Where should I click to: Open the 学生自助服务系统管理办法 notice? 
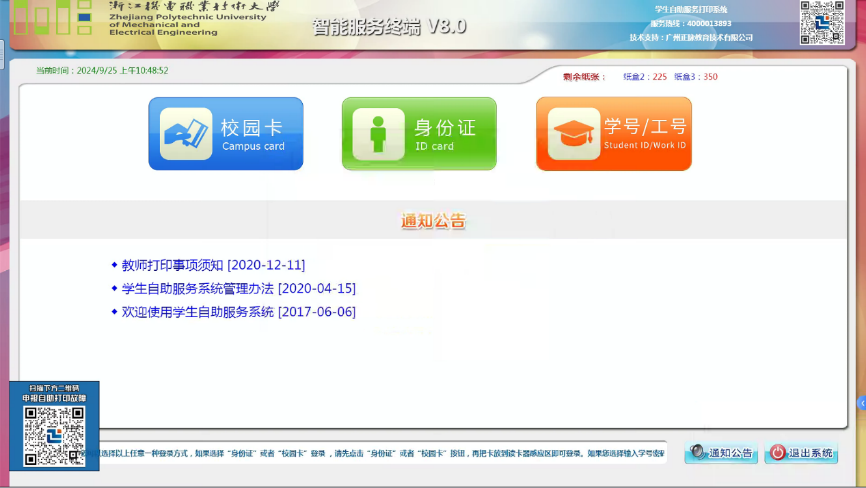click(x=238, y=288)
